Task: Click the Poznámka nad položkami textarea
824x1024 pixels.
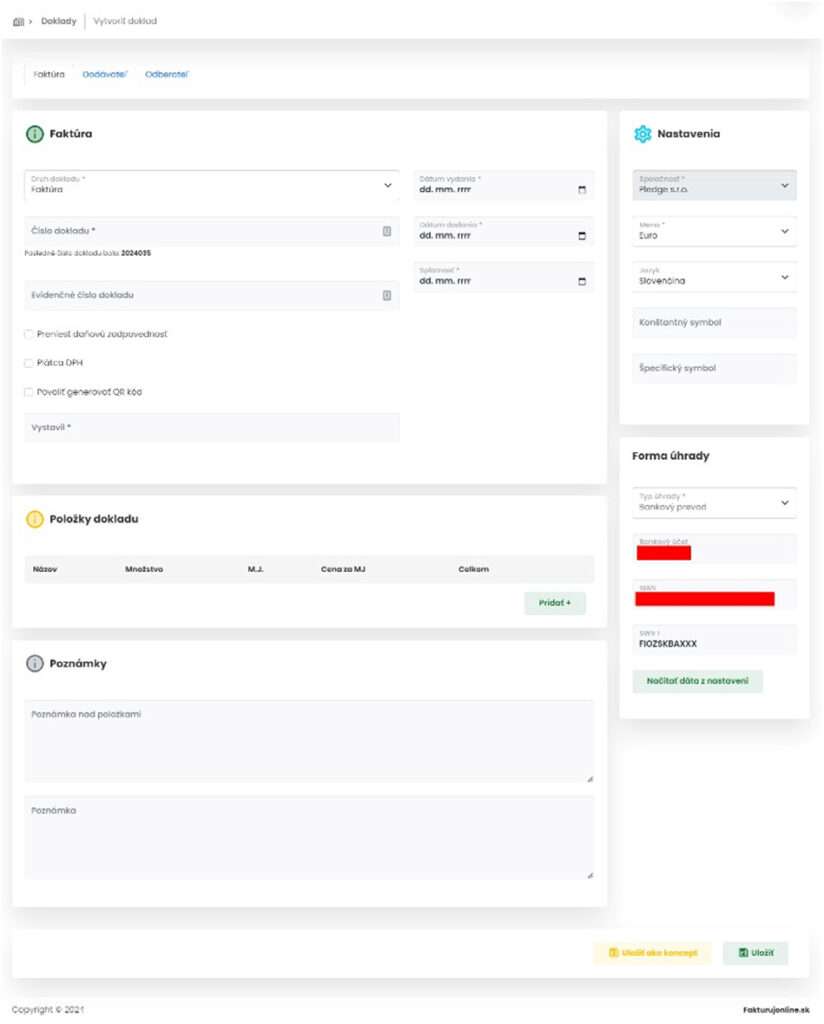Action: pos(309,742)
